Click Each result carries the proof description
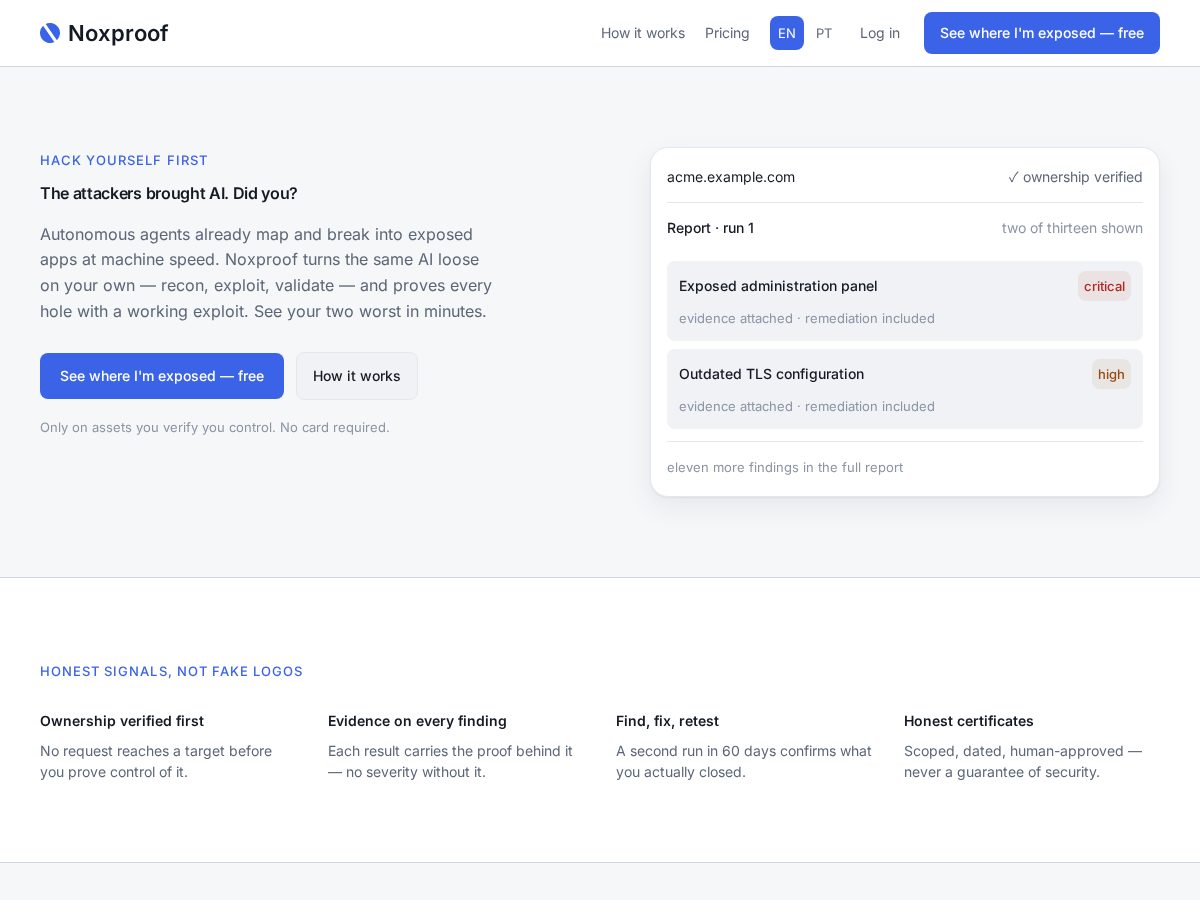The height and width of the screenshot is (900, 1200). [x=450, y=761]
